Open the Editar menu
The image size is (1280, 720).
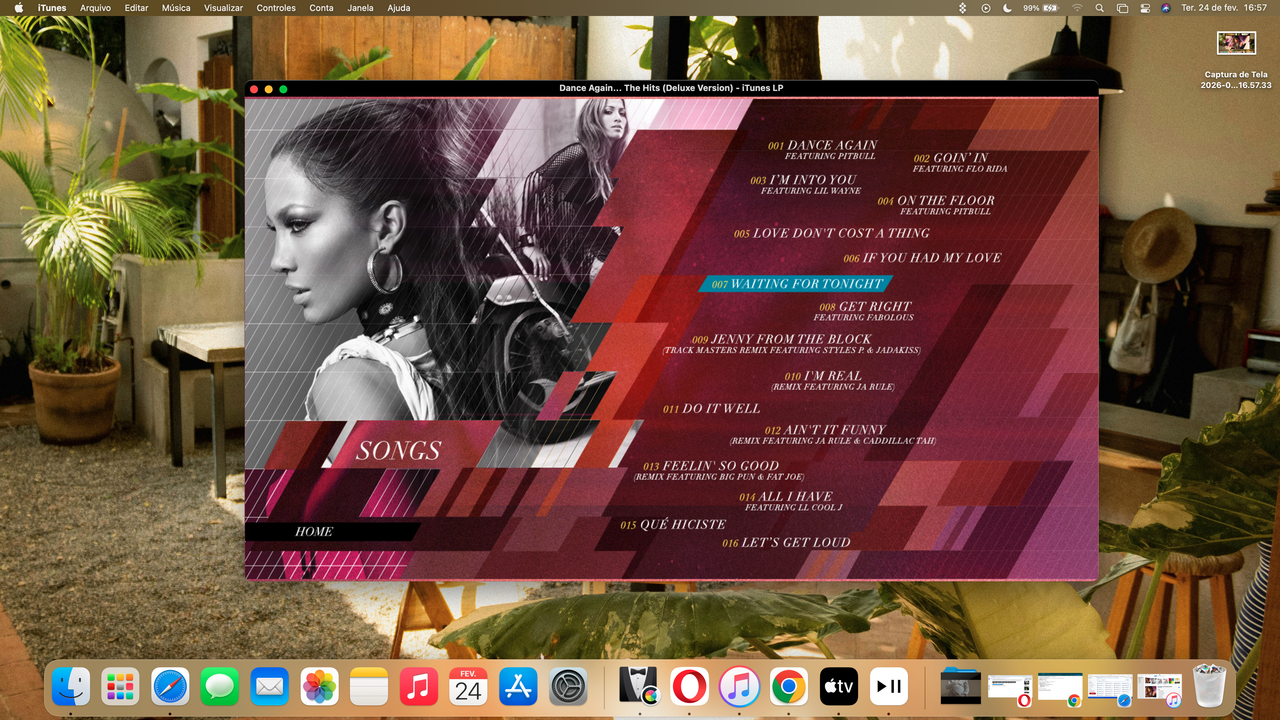pos(136,8)
